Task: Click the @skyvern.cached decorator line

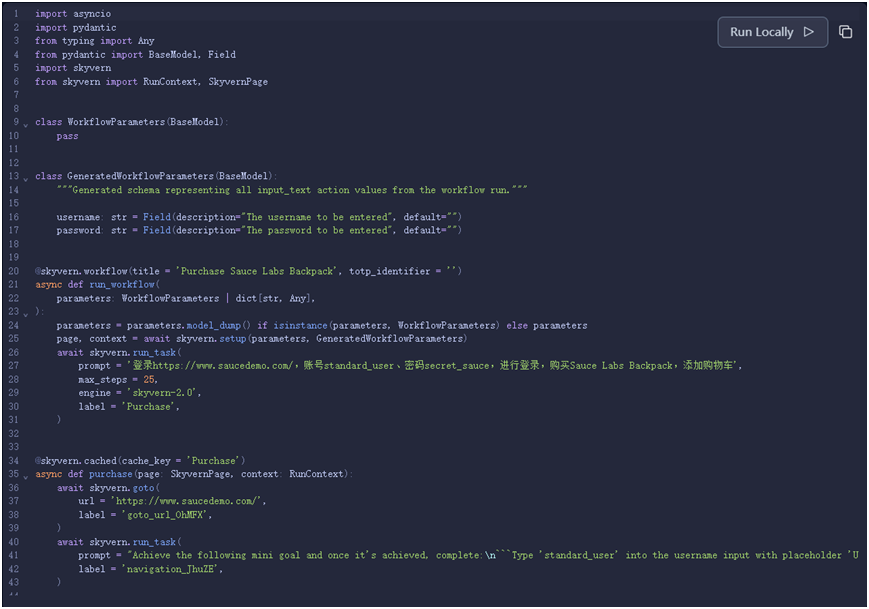Action: [x=140, y=460]
